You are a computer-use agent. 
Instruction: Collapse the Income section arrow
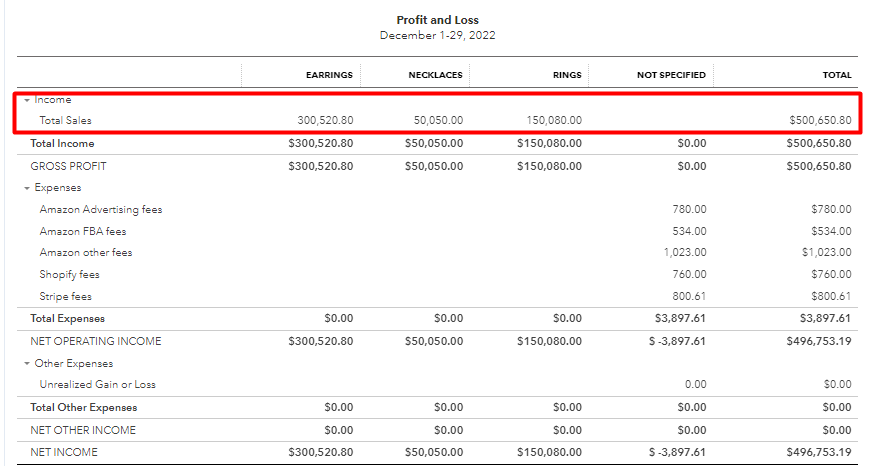click(27, 101)
